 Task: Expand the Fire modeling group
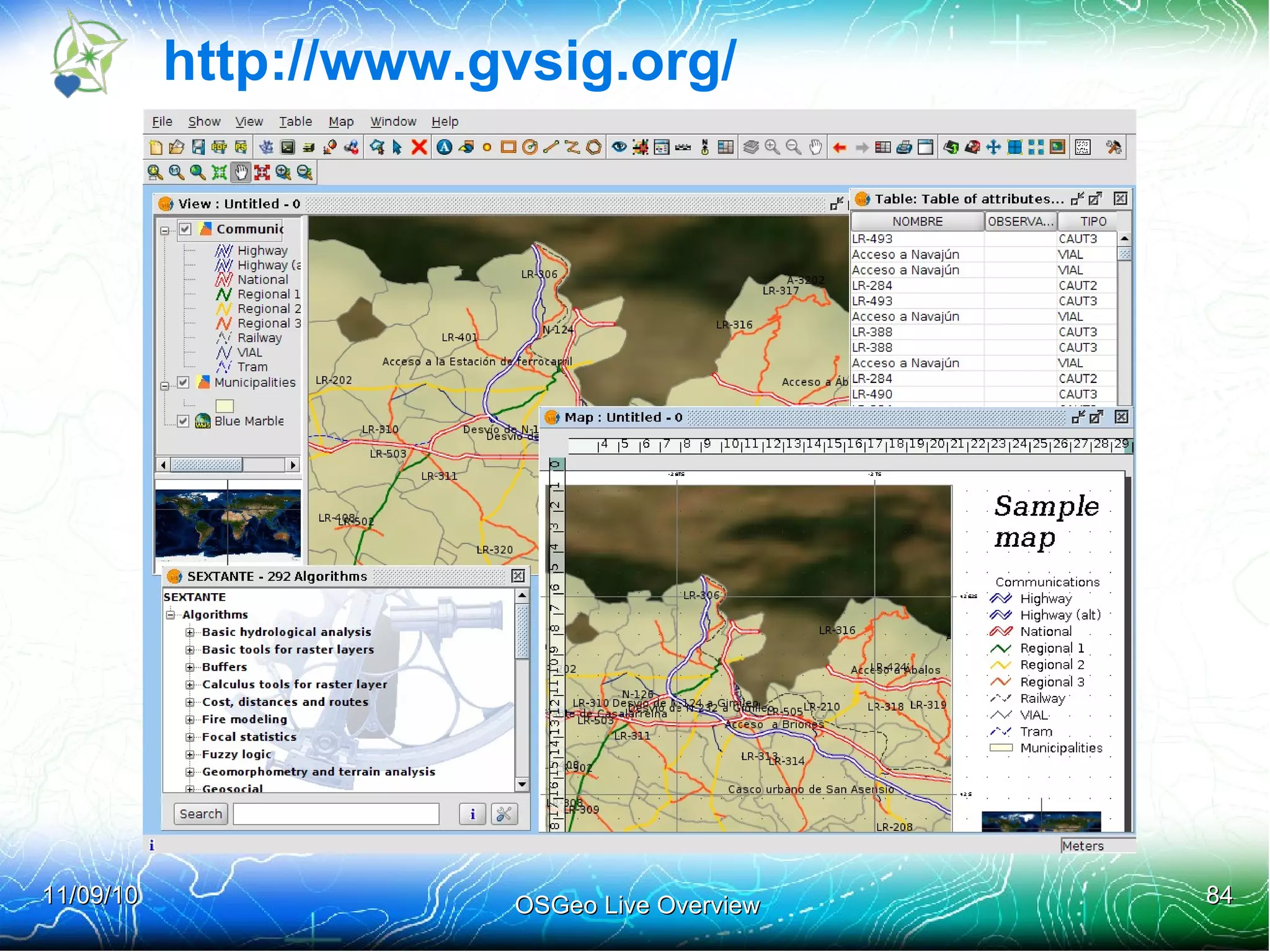pos(190,719)
